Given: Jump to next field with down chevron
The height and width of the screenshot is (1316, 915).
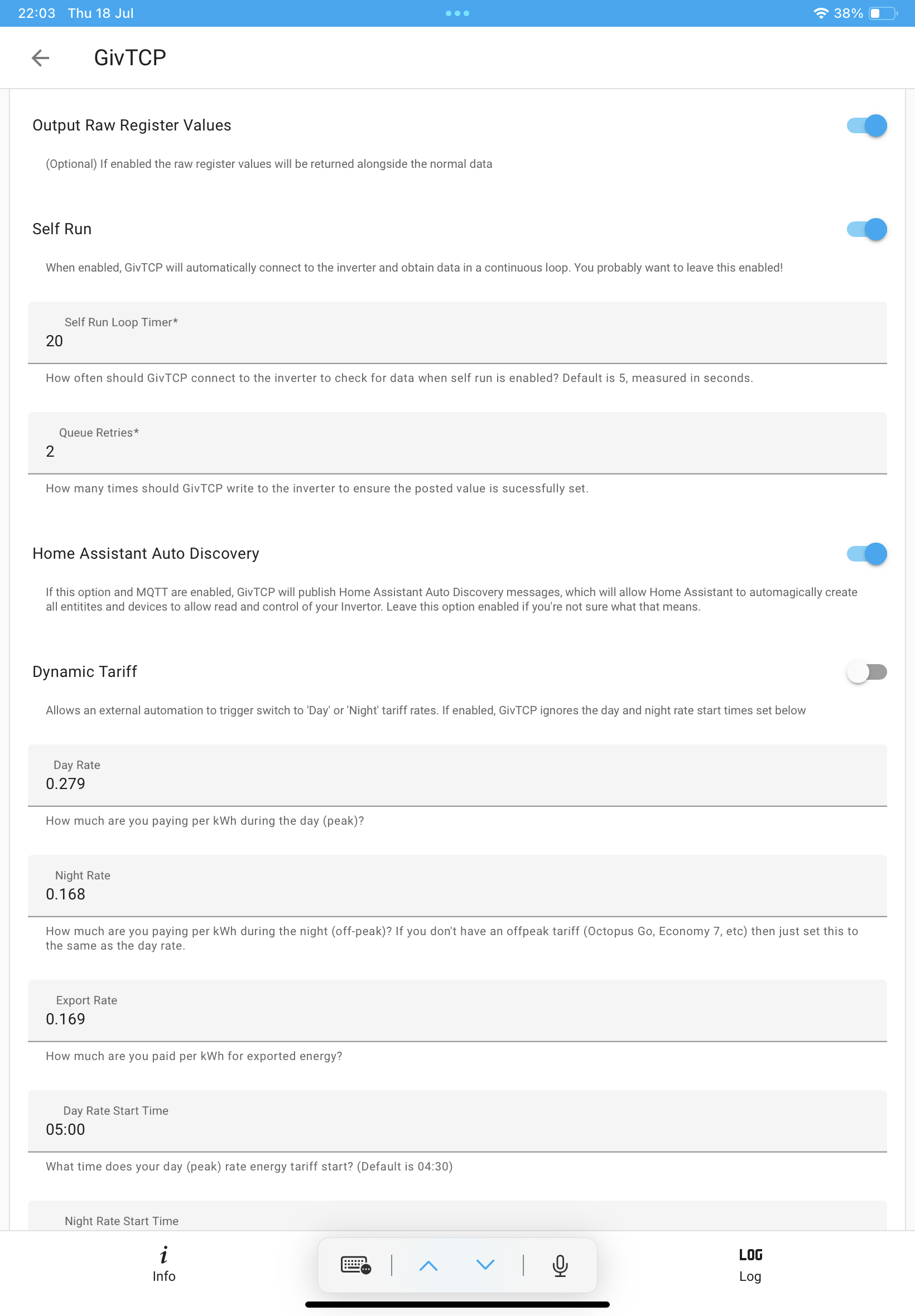Looking at the screenshot, I should tap(485, 1265).
